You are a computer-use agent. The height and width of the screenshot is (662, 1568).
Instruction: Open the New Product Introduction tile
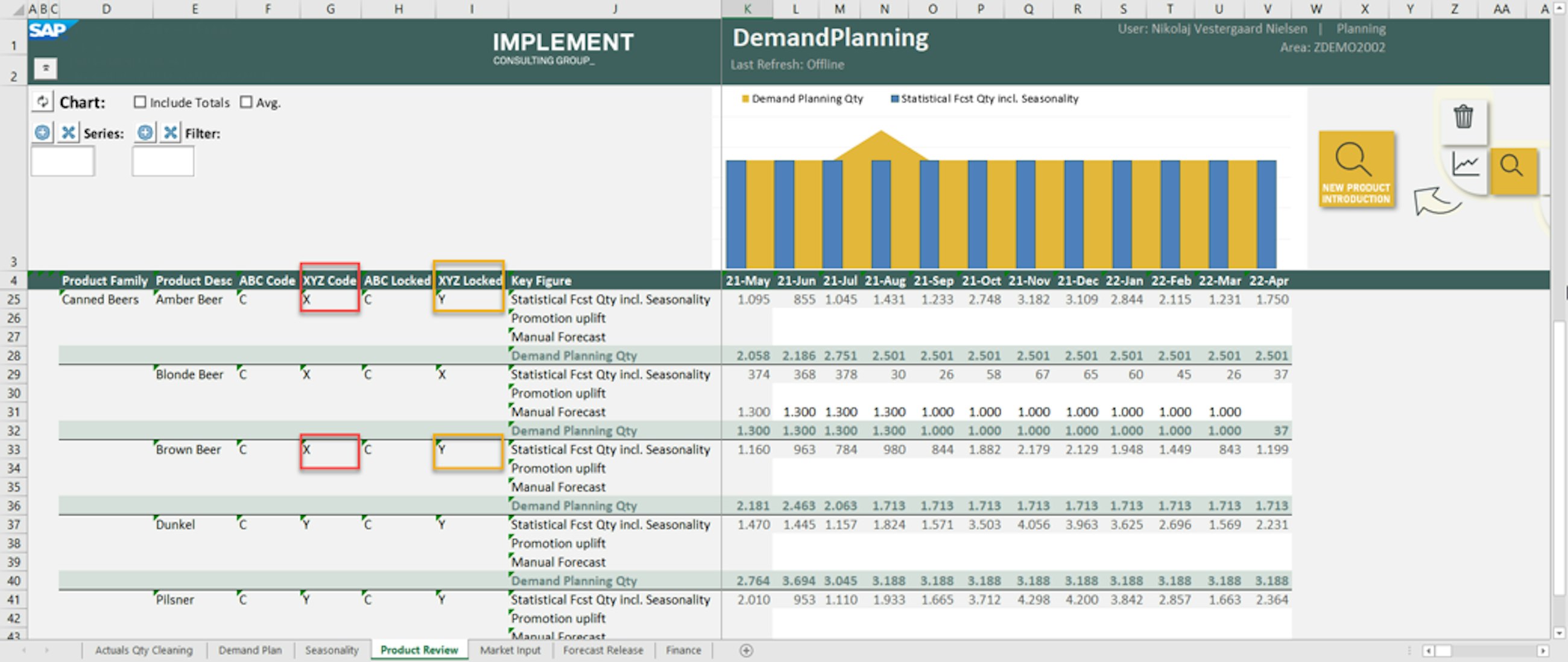pyautogui.click(x=1356, y=170)
